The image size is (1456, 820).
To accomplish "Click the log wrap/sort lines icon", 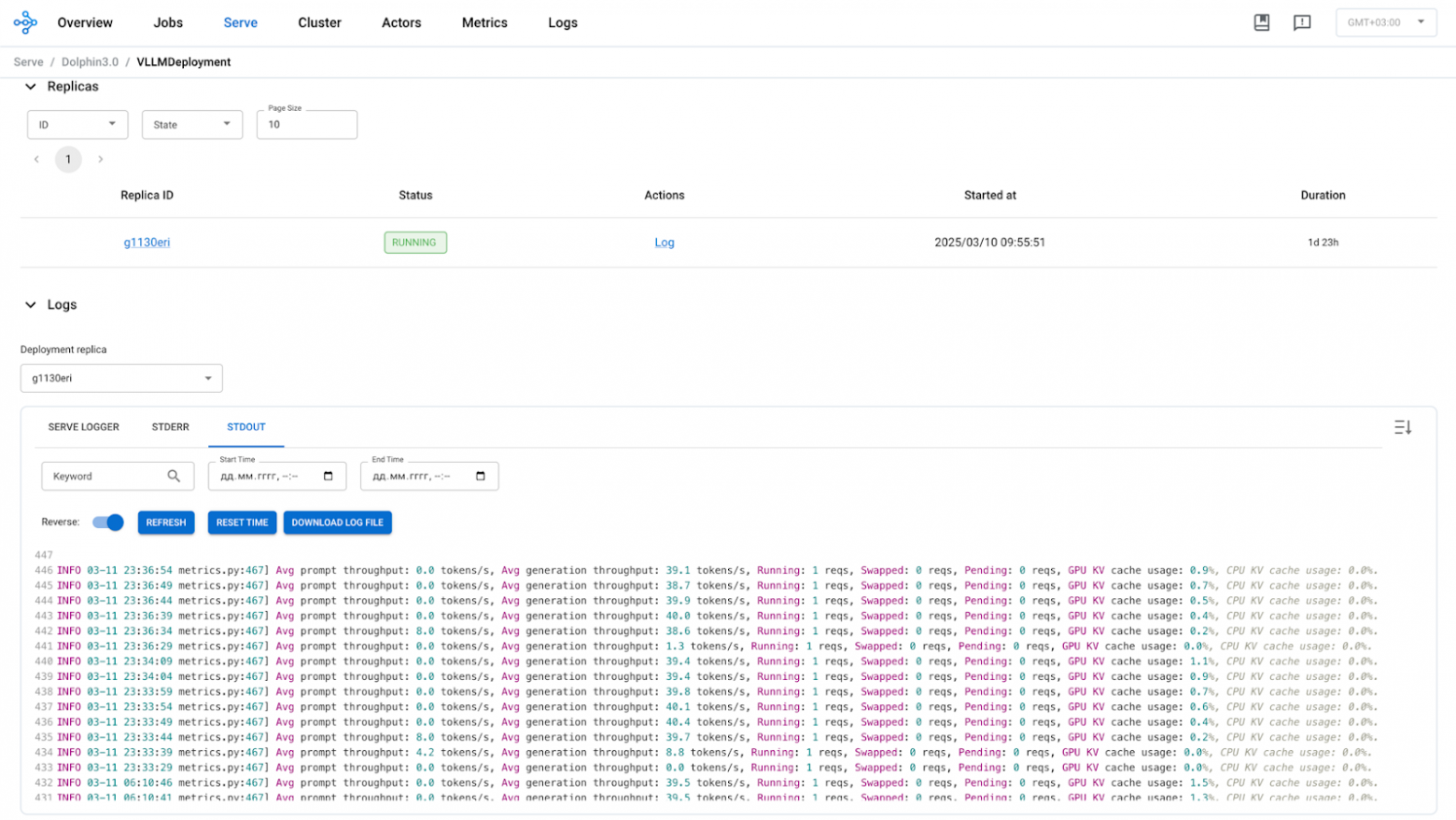I will click(1402, 427).
